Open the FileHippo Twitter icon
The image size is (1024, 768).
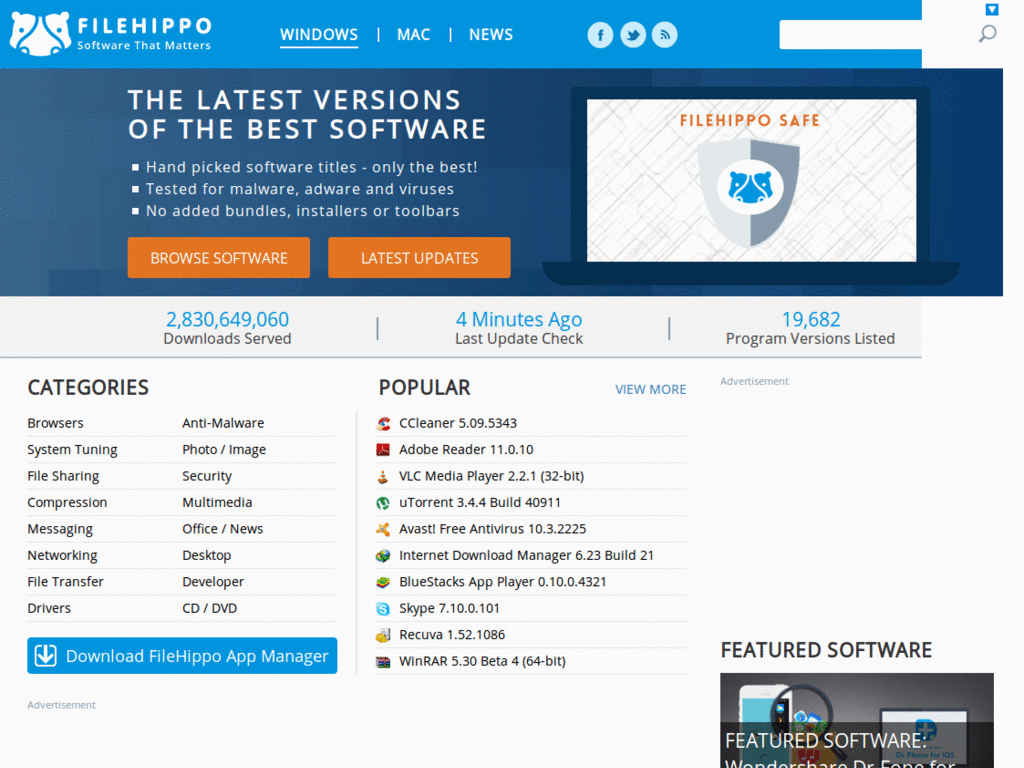coord(633,35)
